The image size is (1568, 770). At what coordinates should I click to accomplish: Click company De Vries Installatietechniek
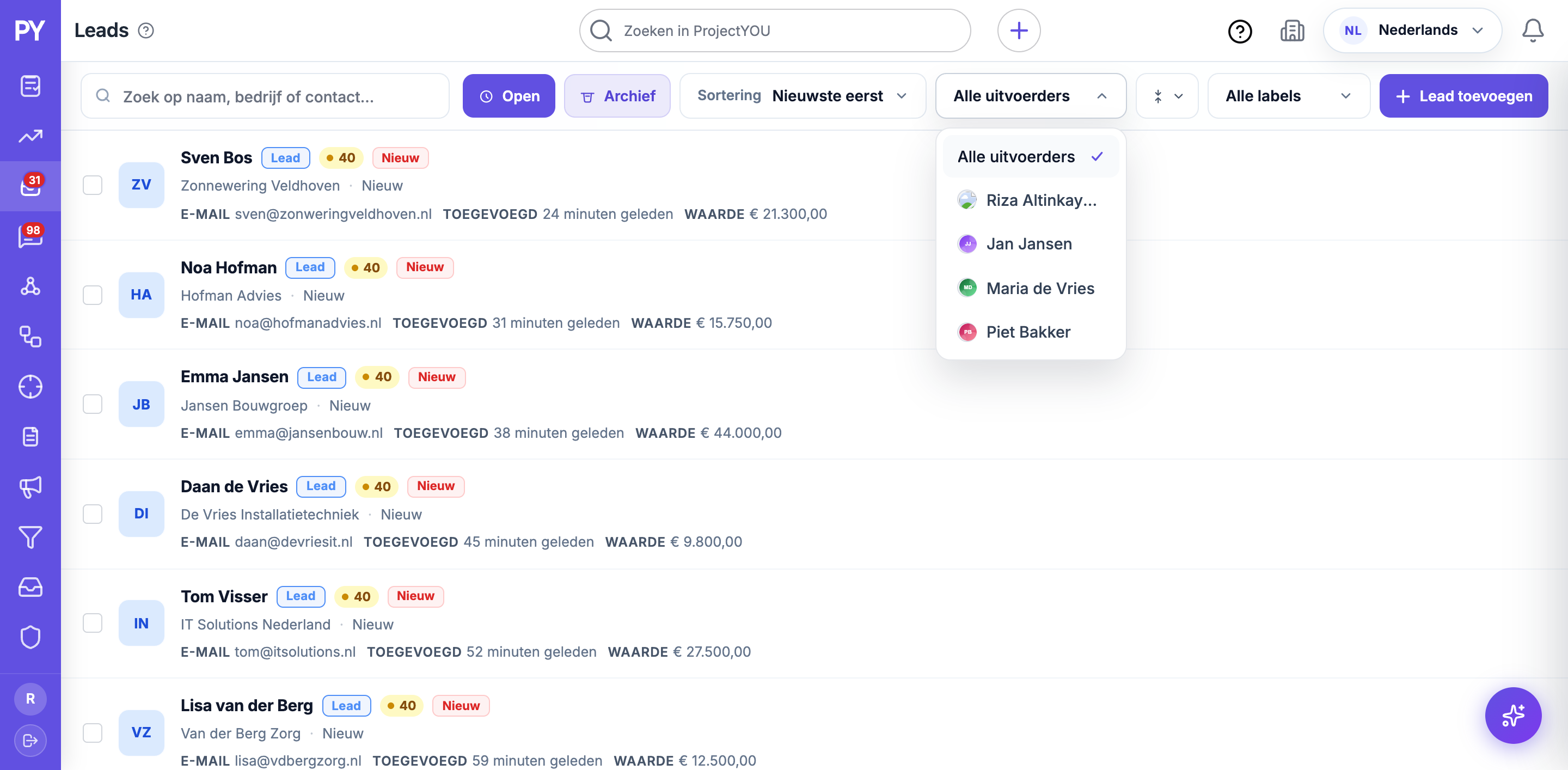(269, 515)
